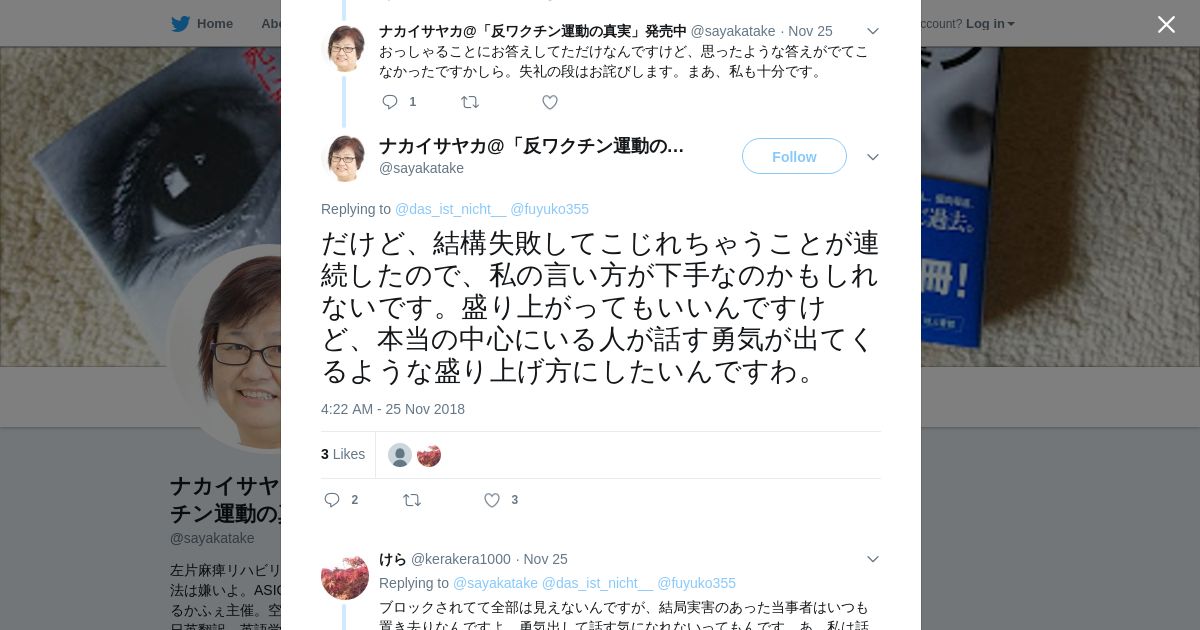Viewport: 1200px width, 630px height.
Task: Open chevron menu on けら's tweet
Action: pyautogui.click(x=872, y=559)
